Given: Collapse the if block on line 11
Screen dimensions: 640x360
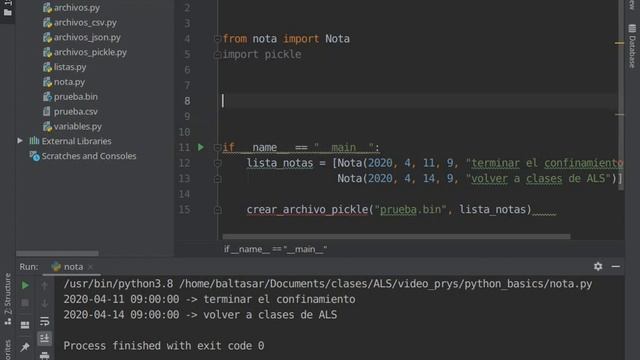Looking at the screenshot, I should point(218,147).
